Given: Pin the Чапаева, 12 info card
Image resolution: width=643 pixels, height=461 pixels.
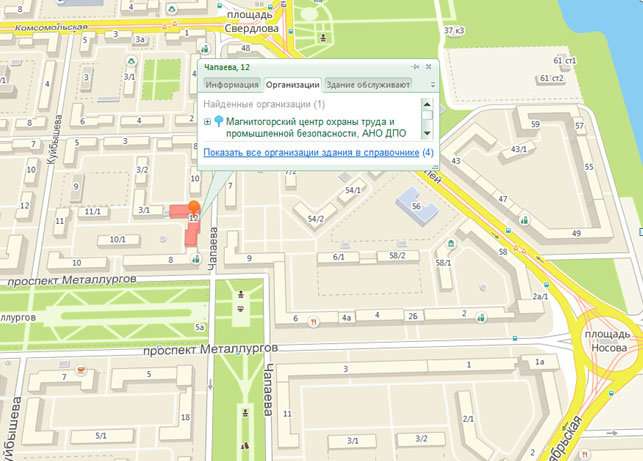Looking at the screenshot, I should pyautogui.click(x=416, y=67).
